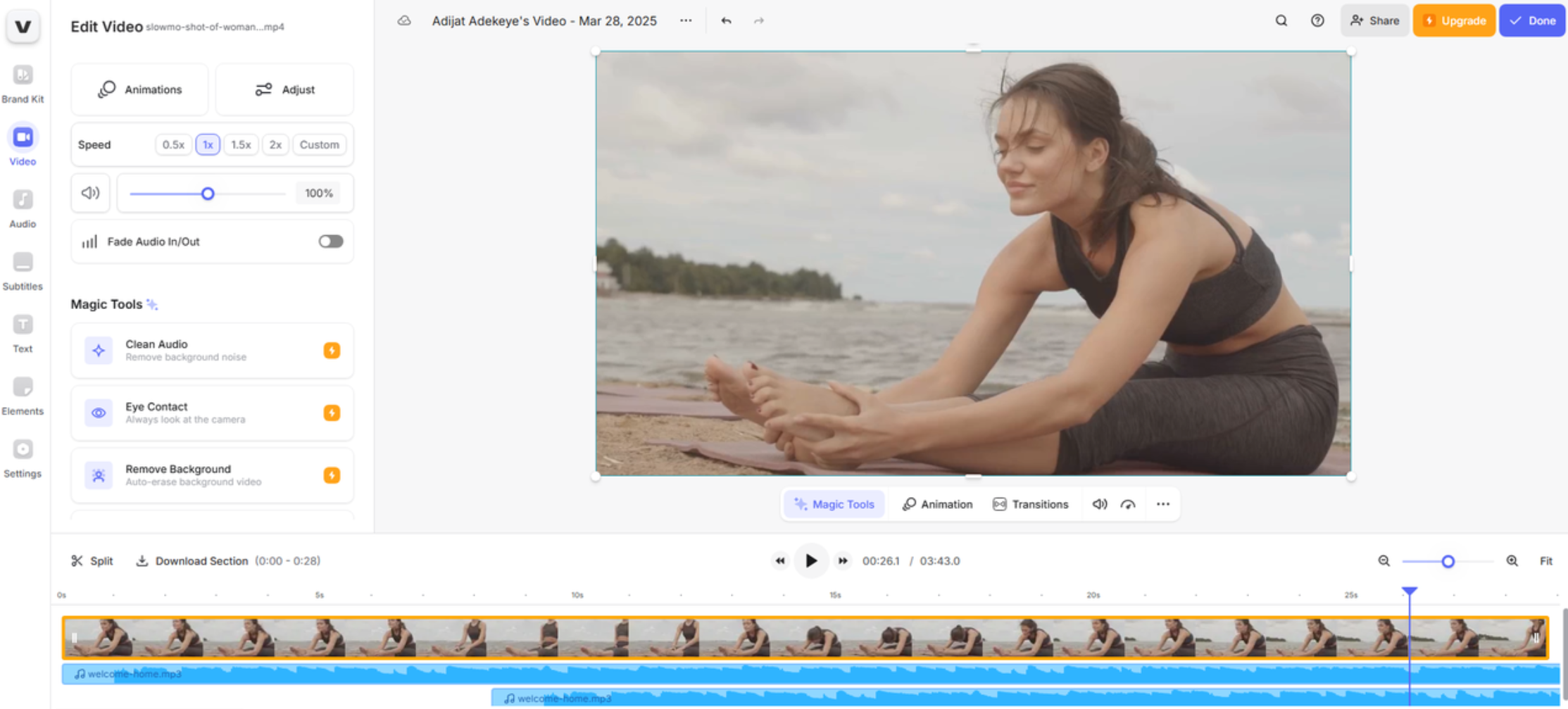This screenshot has height=709, width=1568.
Task: Switch to the Transitions tab
Action: pos(1031,504)
